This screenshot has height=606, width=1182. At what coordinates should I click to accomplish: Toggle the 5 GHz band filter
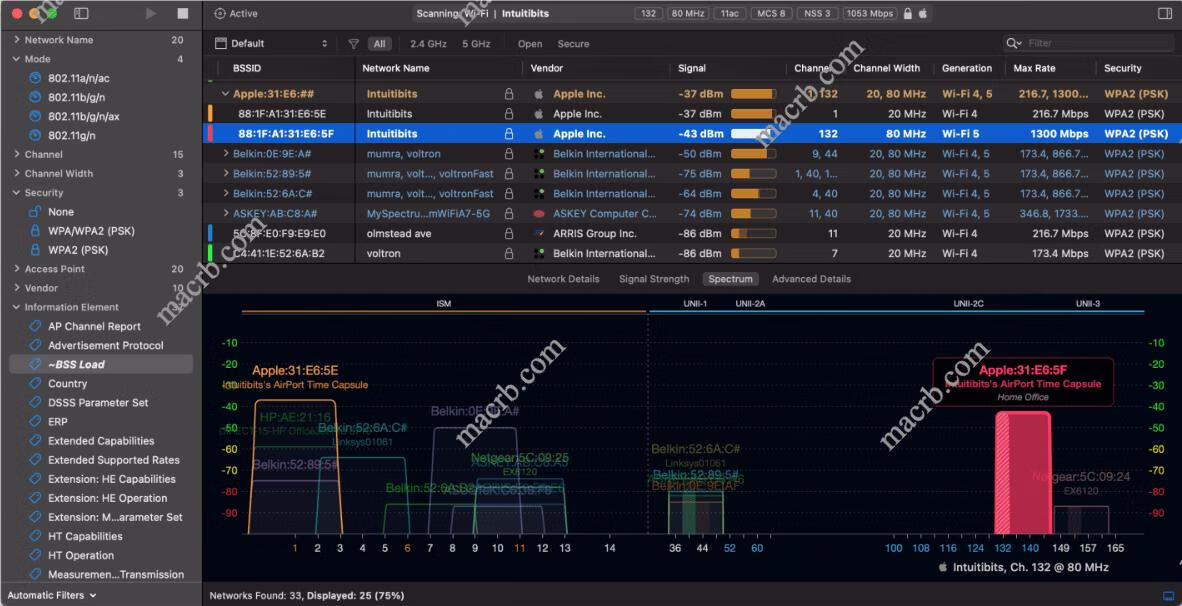click(476, 44)
